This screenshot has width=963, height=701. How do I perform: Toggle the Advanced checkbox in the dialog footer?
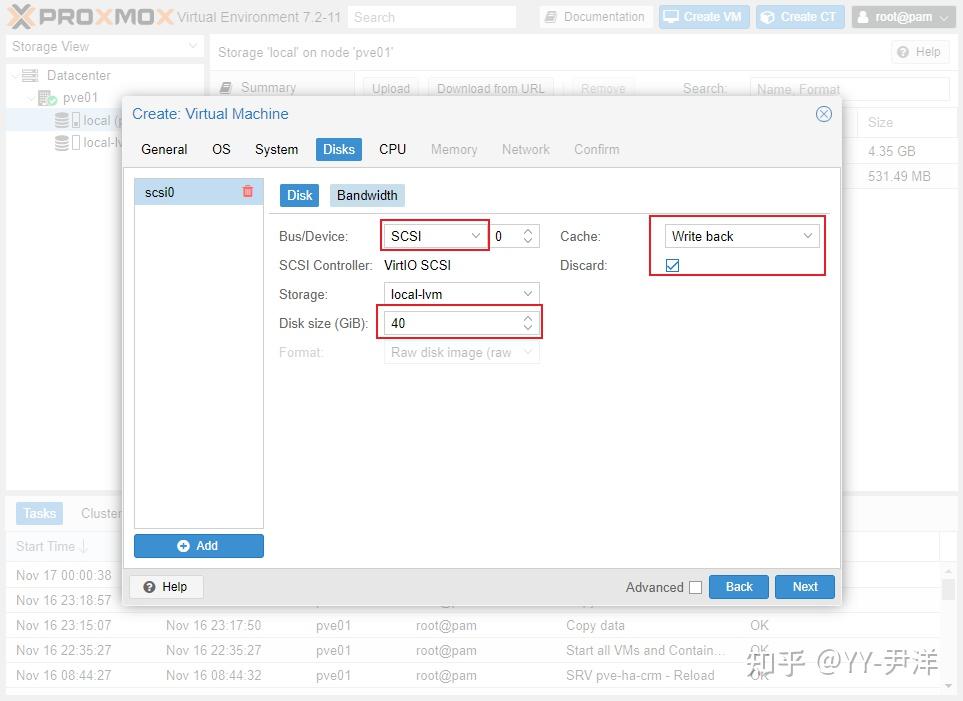click(x=695, y=587)
